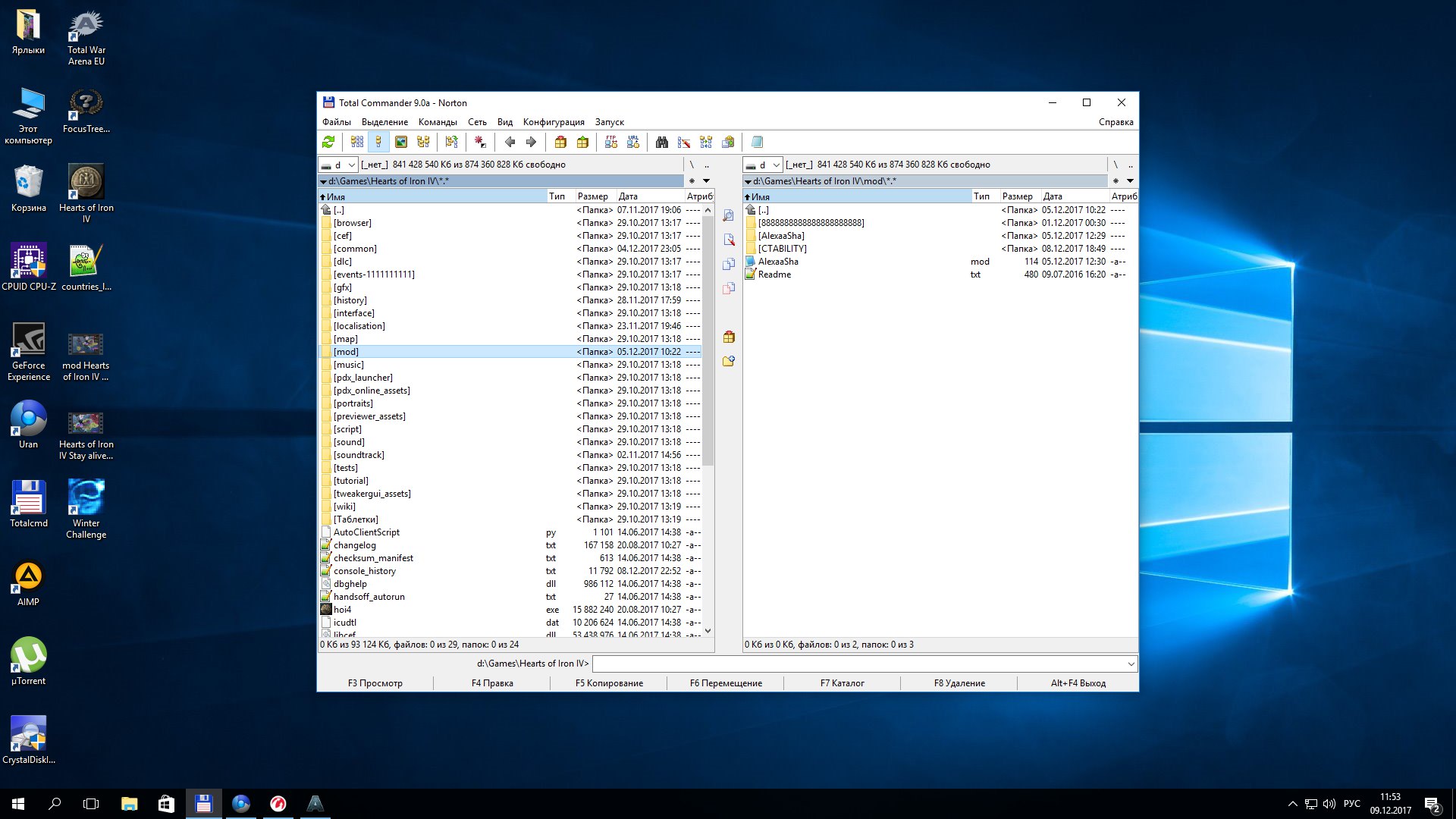The width and height of the screenshot is (1456, 819).
Task: Go forward with the right arrow toolbar icon
Action: 531,142
